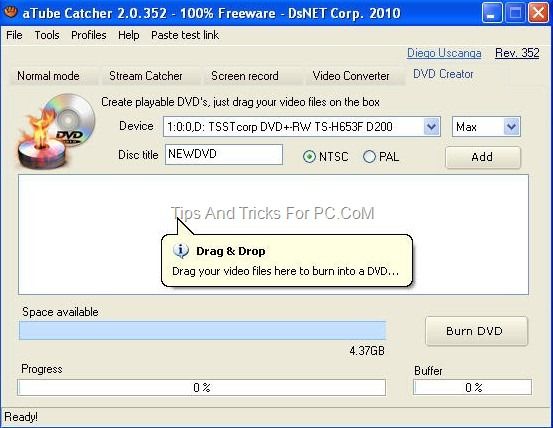Click the 'Create playable DVD's' instruction text

(x=240, y=102)
